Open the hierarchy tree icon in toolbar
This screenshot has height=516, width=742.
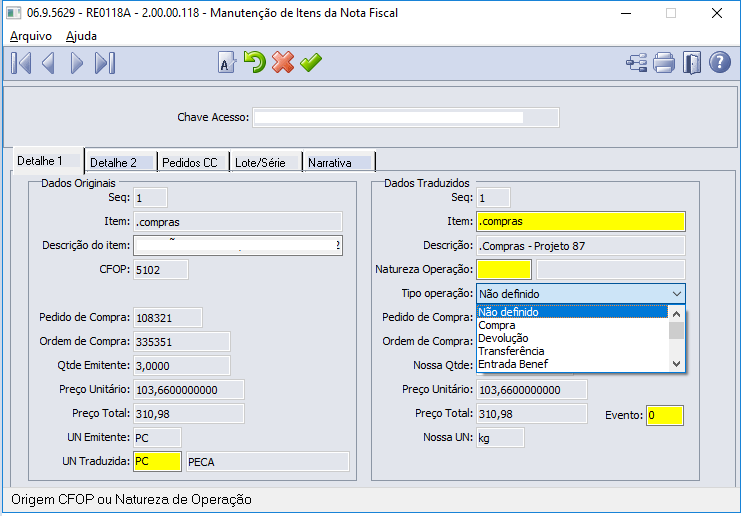pos(636,62)
